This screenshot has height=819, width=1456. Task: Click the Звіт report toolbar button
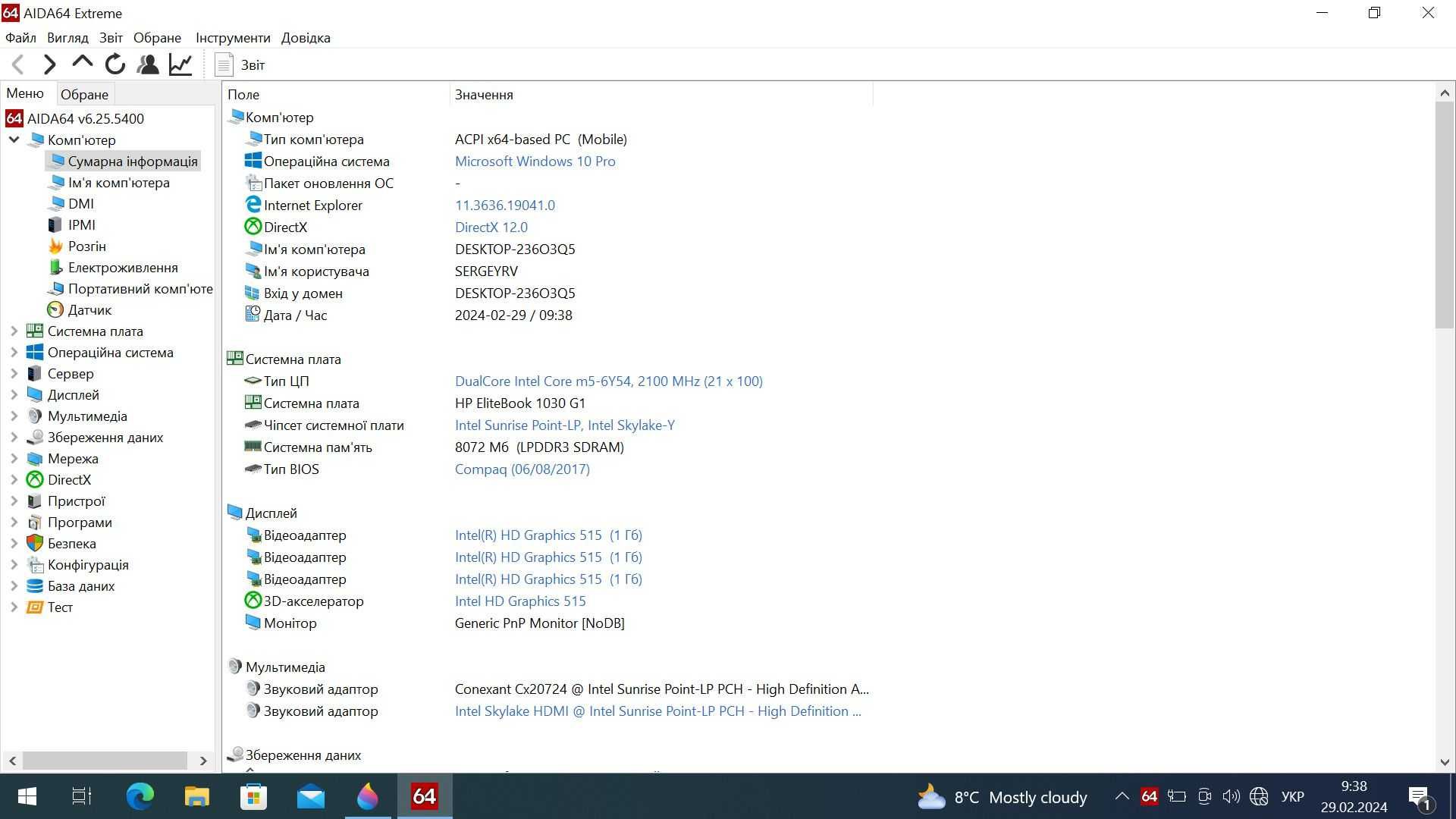[x=240, y=64]
